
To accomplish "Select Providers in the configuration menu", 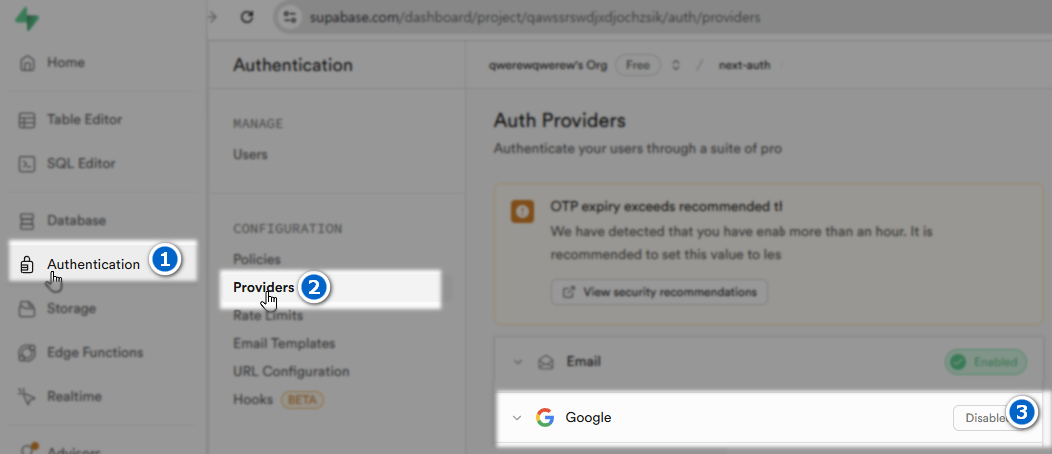I will tap(264, 288).
